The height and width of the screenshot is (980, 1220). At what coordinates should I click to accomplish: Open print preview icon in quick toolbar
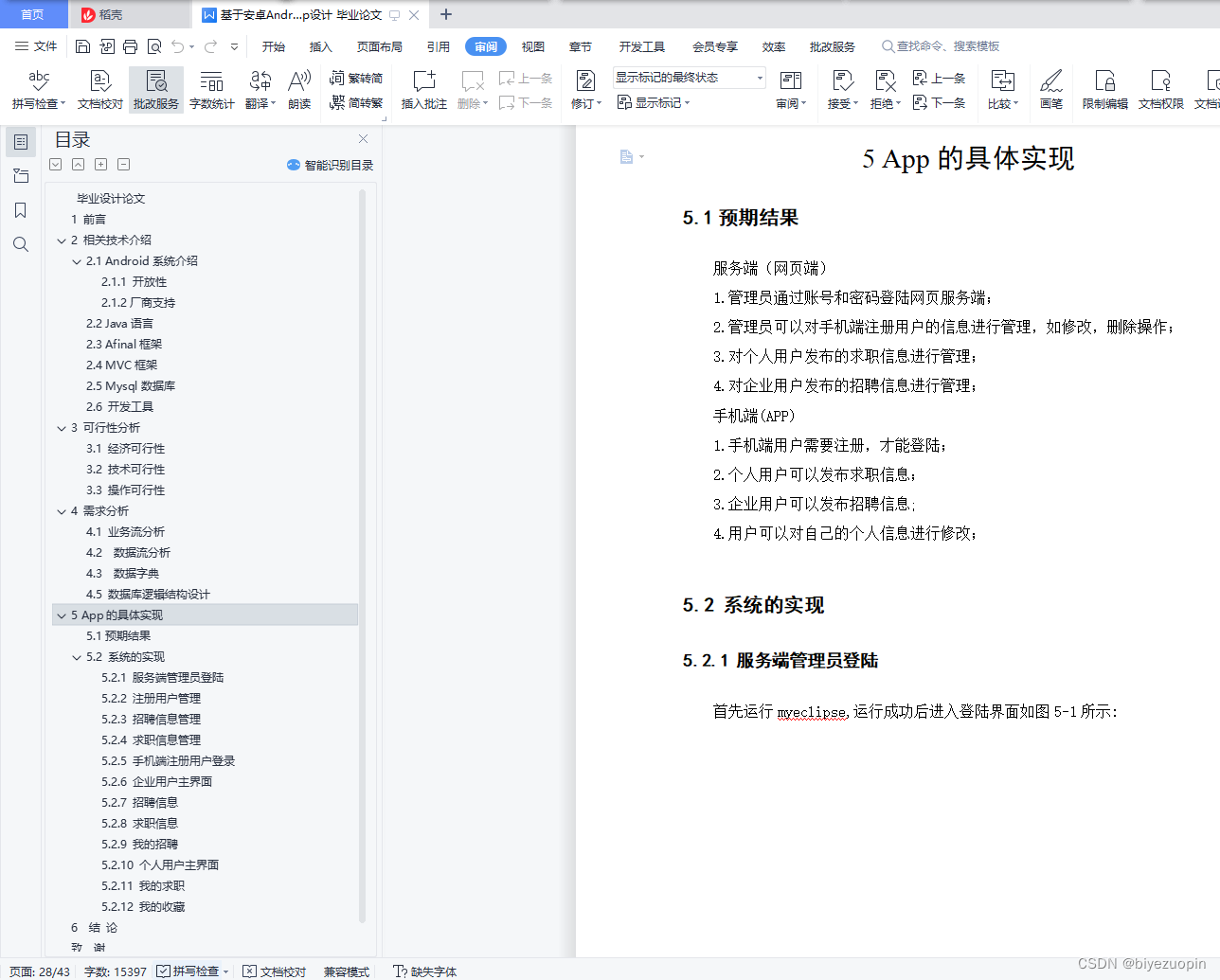tap(153, 46)
